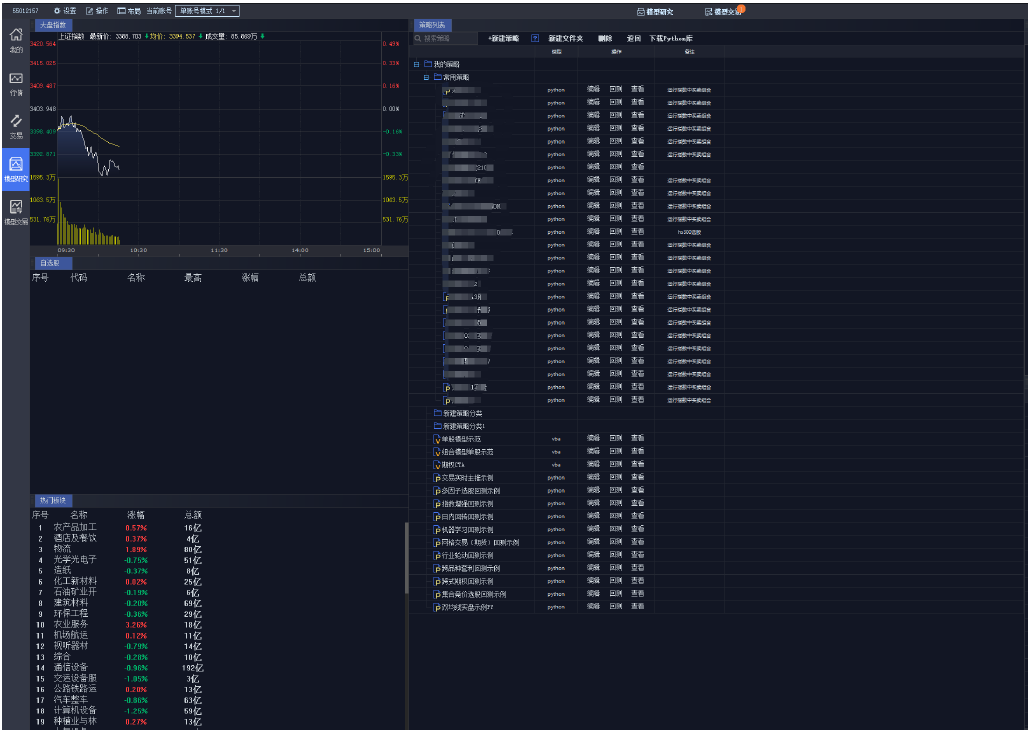Click 最高 column header in 自选股

tap(193, 278)
